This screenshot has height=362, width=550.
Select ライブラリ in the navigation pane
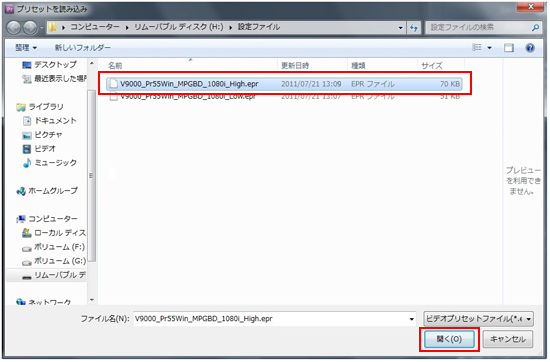tap(40, 107)
